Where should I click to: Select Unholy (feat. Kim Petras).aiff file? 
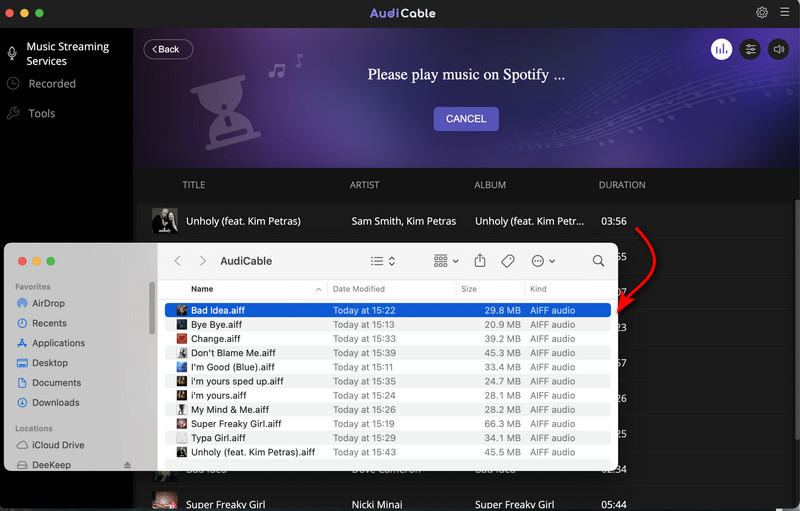coord(388,452)
